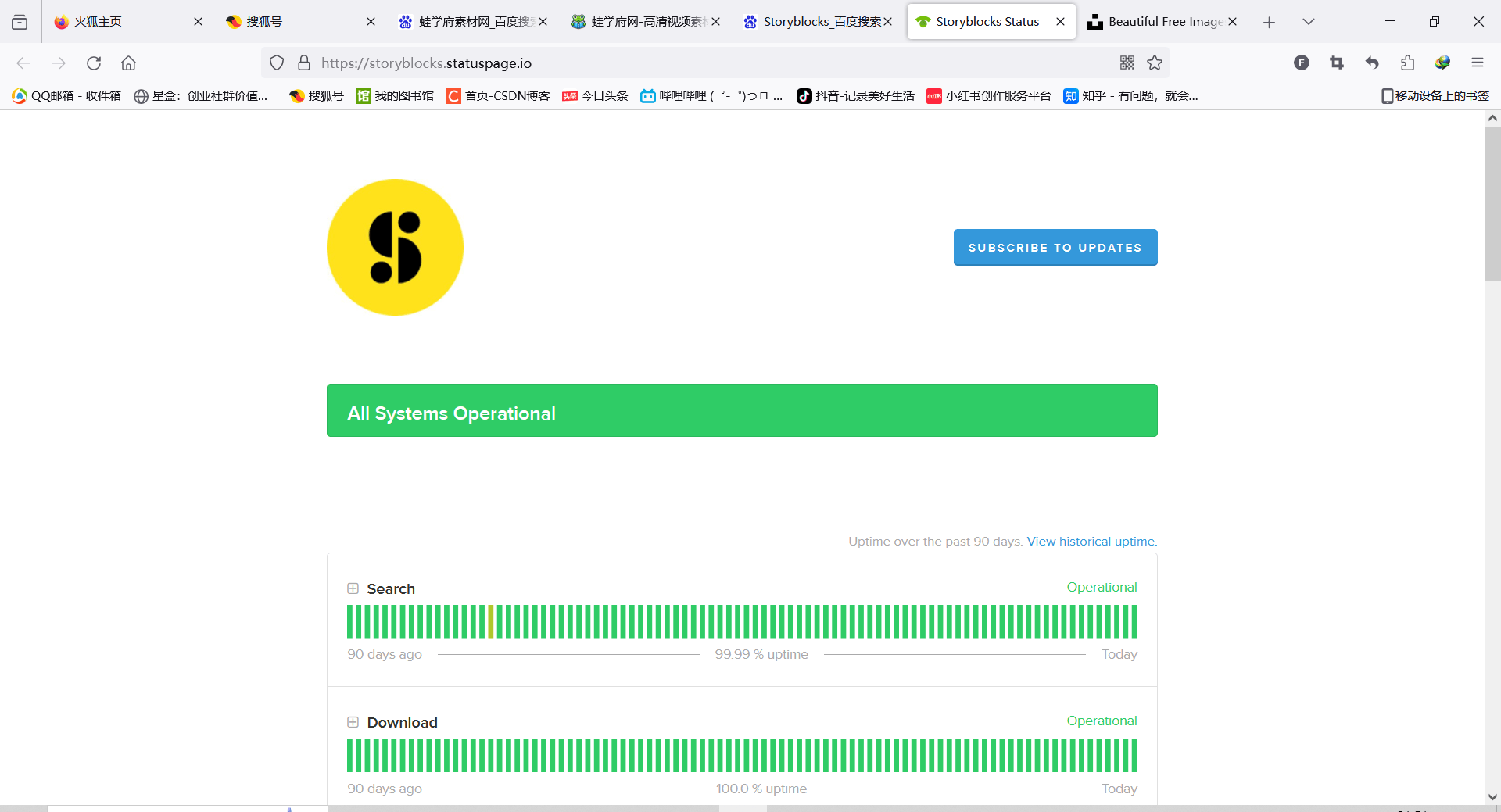Open 首页-CSDN博客 bookmark

click(498, 96)
